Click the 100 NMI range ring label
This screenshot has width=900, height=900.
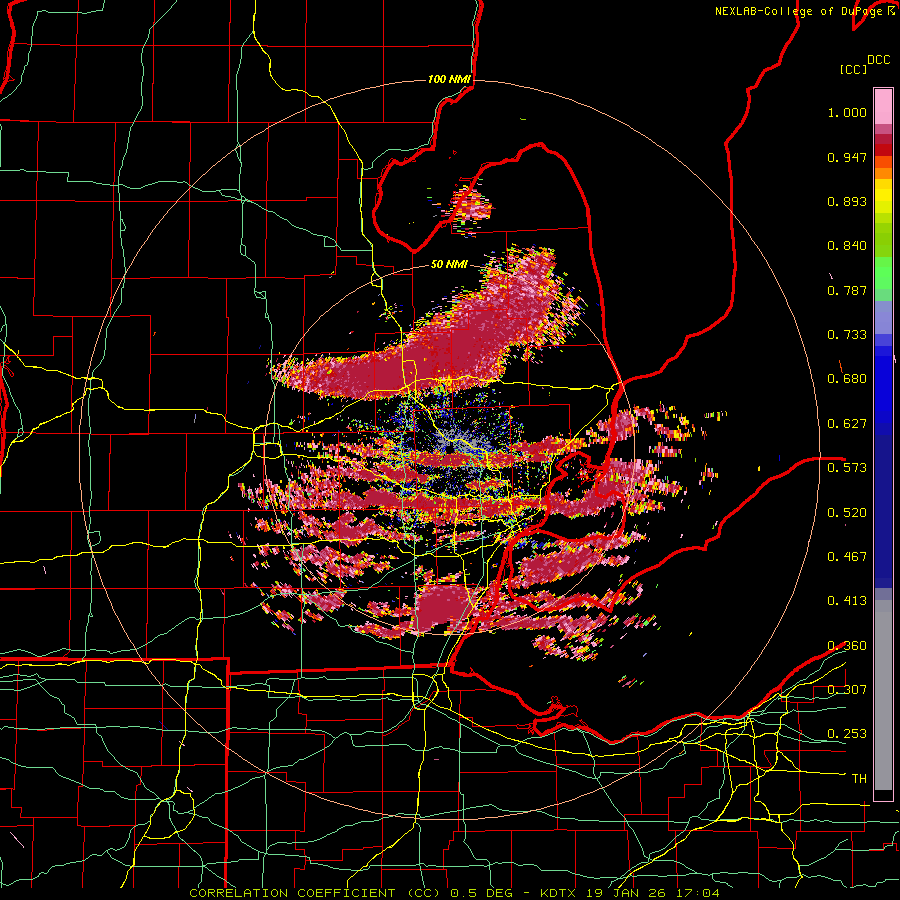point(449,79)
